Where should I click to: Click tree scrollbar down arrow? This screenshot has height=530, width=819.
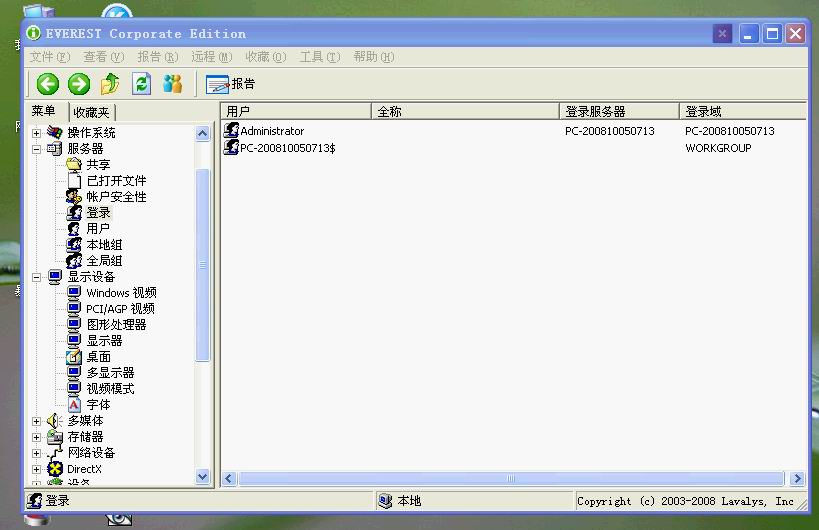click(203, 476)
